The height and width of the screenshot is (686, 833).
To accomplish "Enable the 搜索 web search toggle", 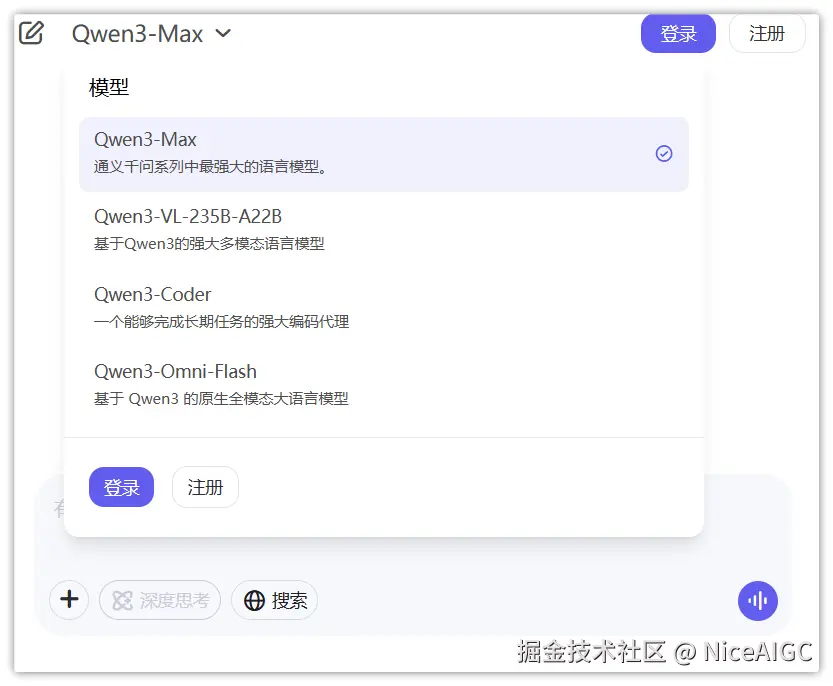I will click(x=275, y=600).
